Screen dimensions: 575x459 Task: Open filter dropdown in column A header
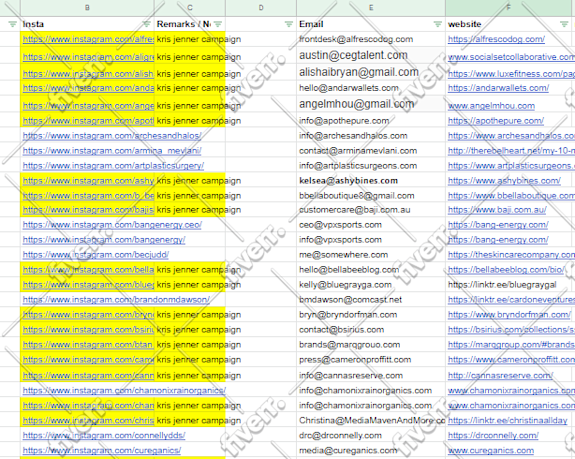(12, 24)
